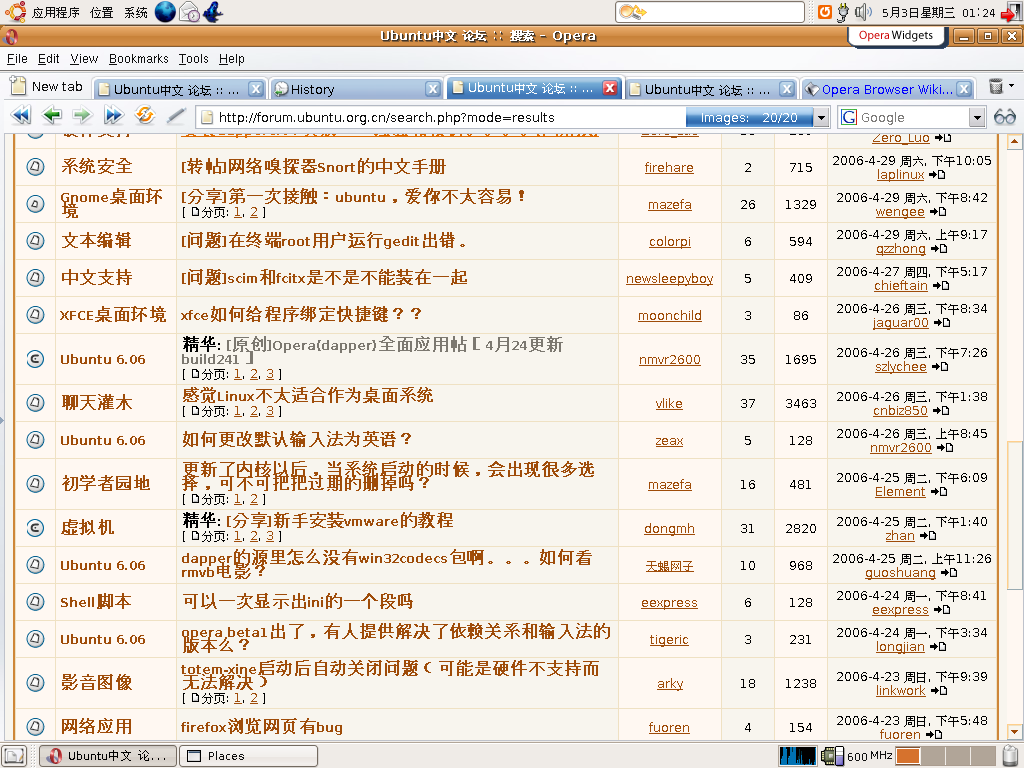
Task: Open Opera Widgets button
Action: coord(896,35)
